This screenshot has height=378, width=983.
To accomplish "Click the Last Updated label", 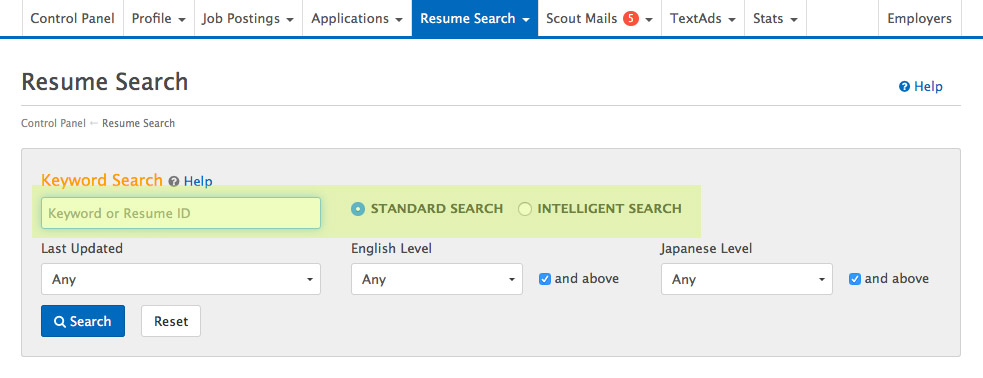I will coord(82,248).
